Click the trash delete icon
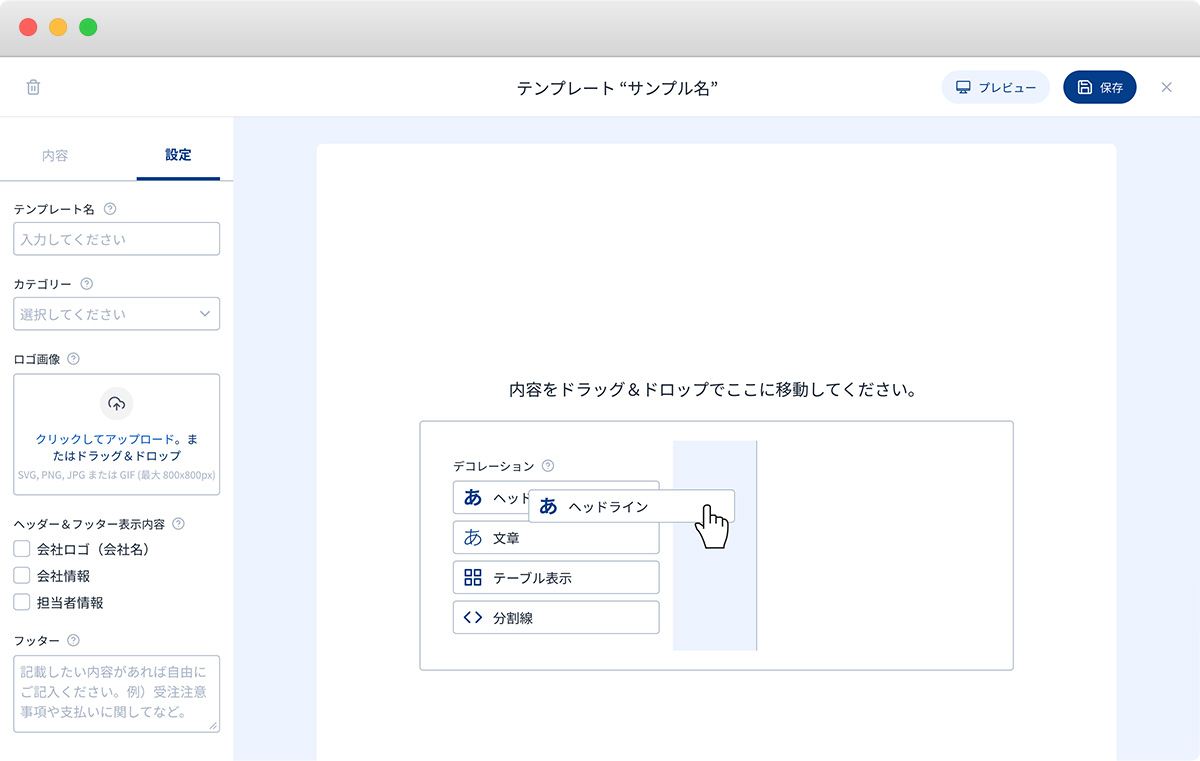The width and height of the screenshot is (1200, 761). 33,87
